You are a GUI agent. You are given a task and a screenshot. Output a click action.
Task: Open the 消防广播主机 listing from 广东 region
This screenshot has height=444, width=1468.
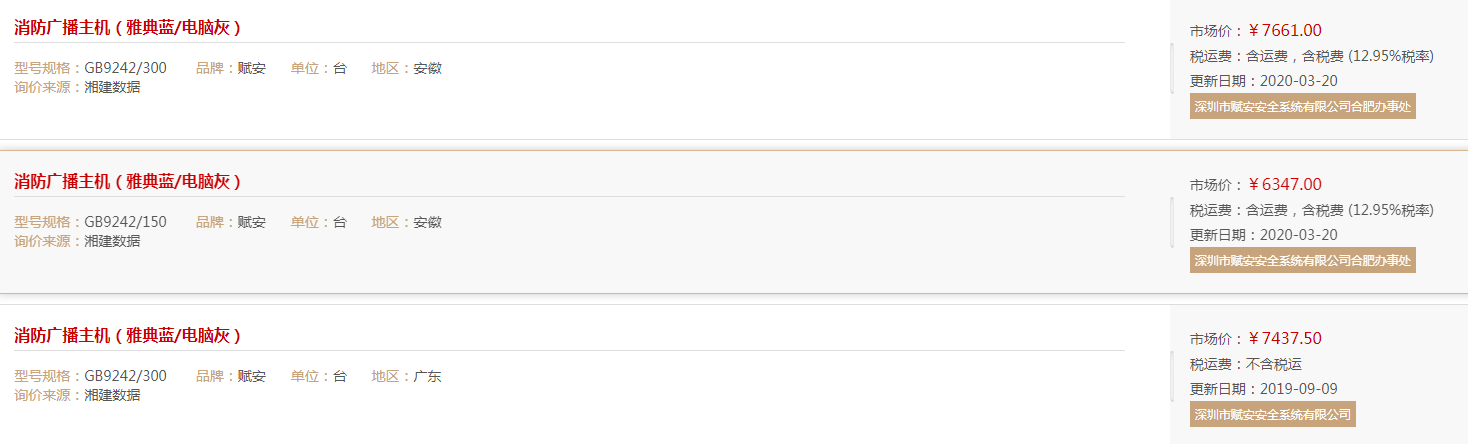127,335
